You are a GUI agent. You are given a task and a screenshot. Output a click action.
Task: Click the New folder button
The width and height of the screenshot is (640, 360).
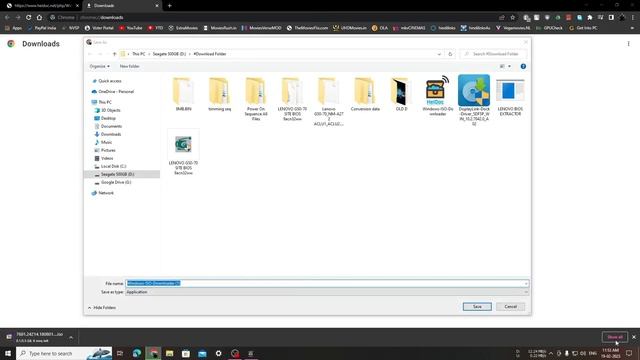tap(130, 66)
